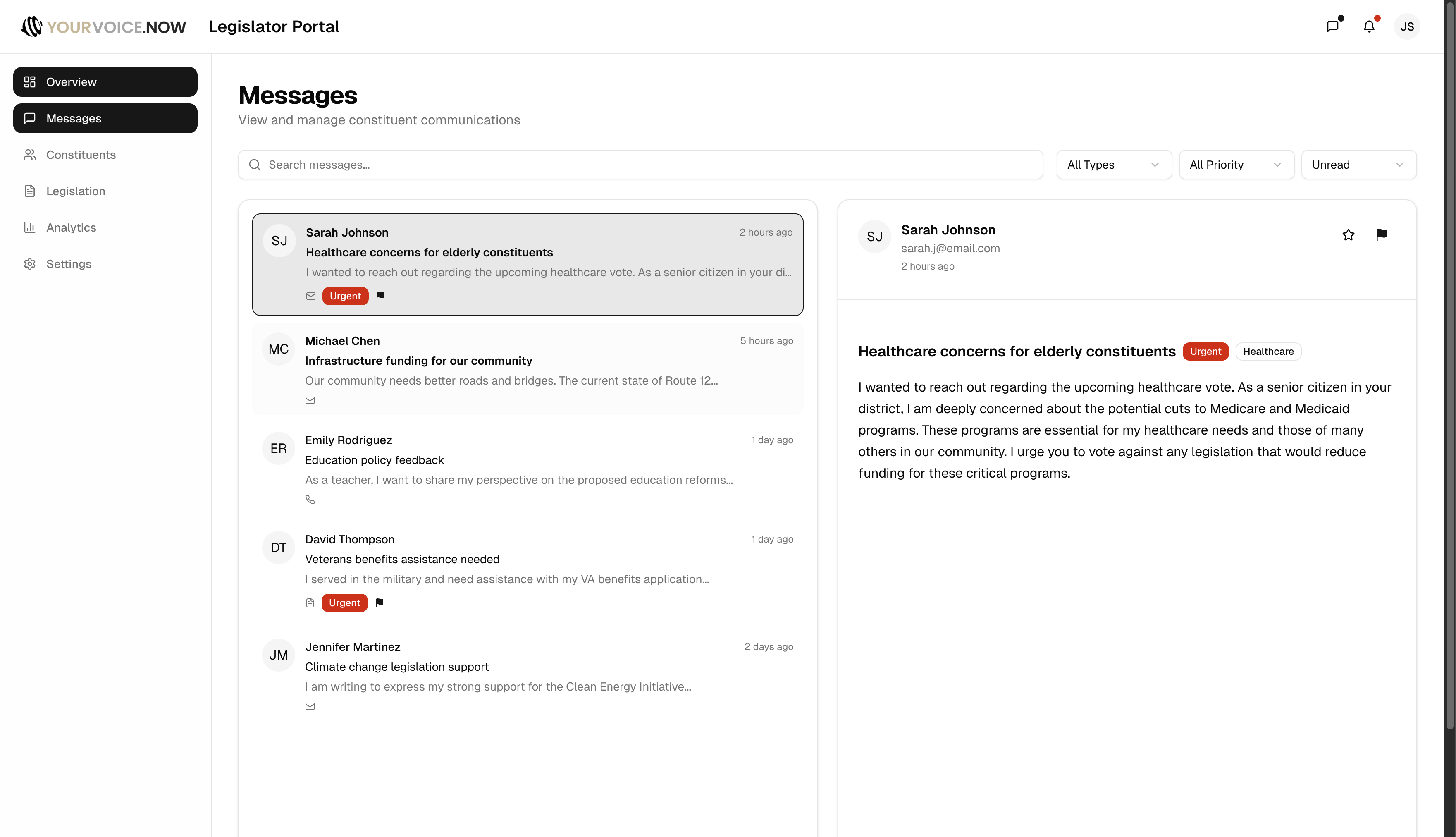Click the phone icon on Emily Rodriguez's message
Image resolution: width=1456 pixels, height=837 pixels.
[310, 499]
